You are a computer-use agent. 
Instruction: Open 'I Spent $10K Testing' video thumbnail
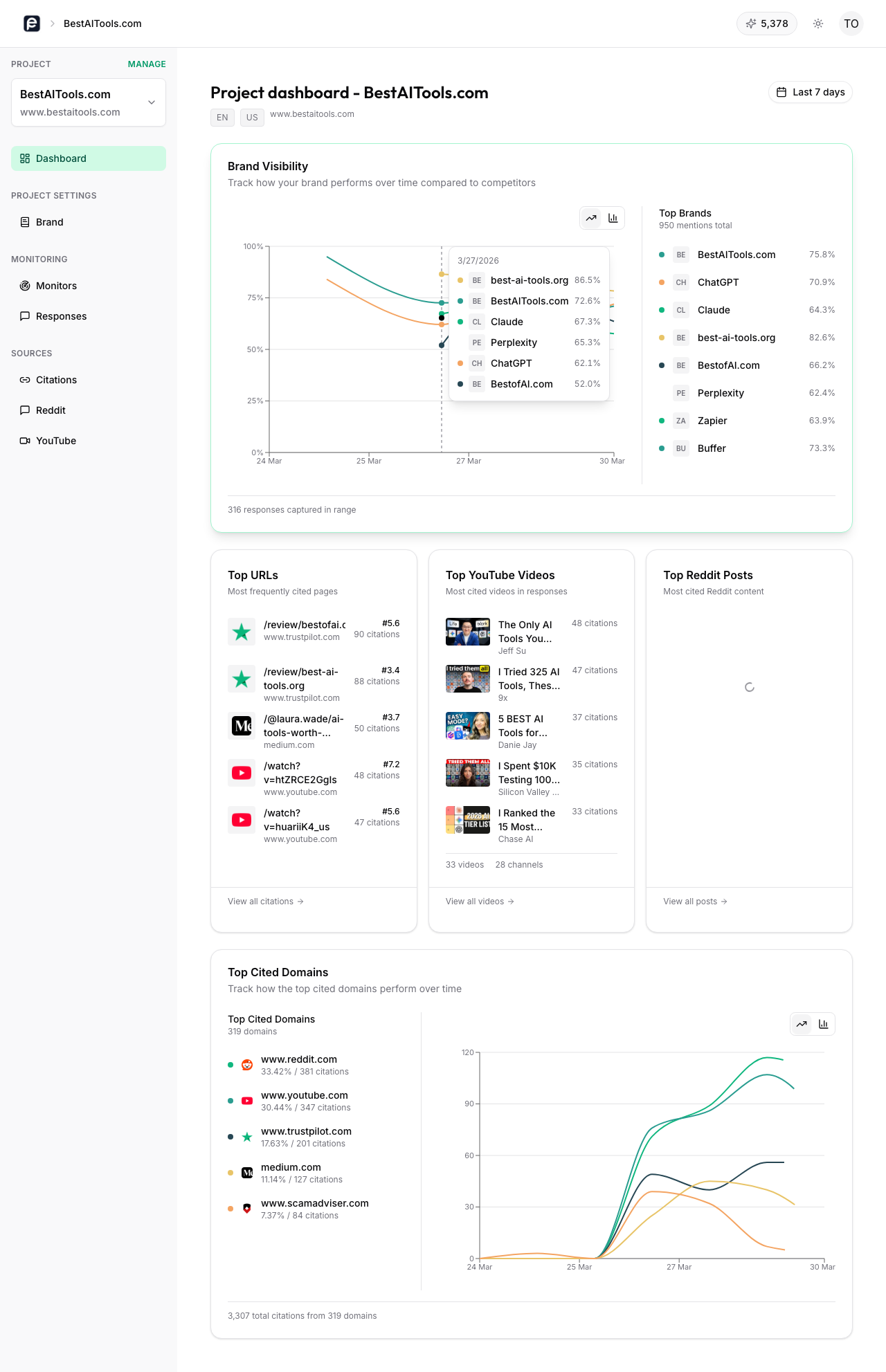click(468, 773)
